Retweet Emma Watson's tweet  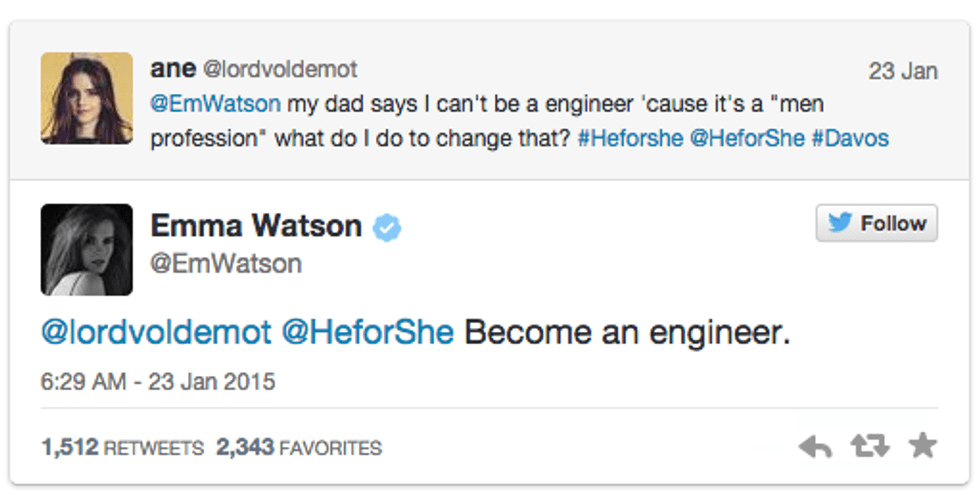tap(868, 447)
